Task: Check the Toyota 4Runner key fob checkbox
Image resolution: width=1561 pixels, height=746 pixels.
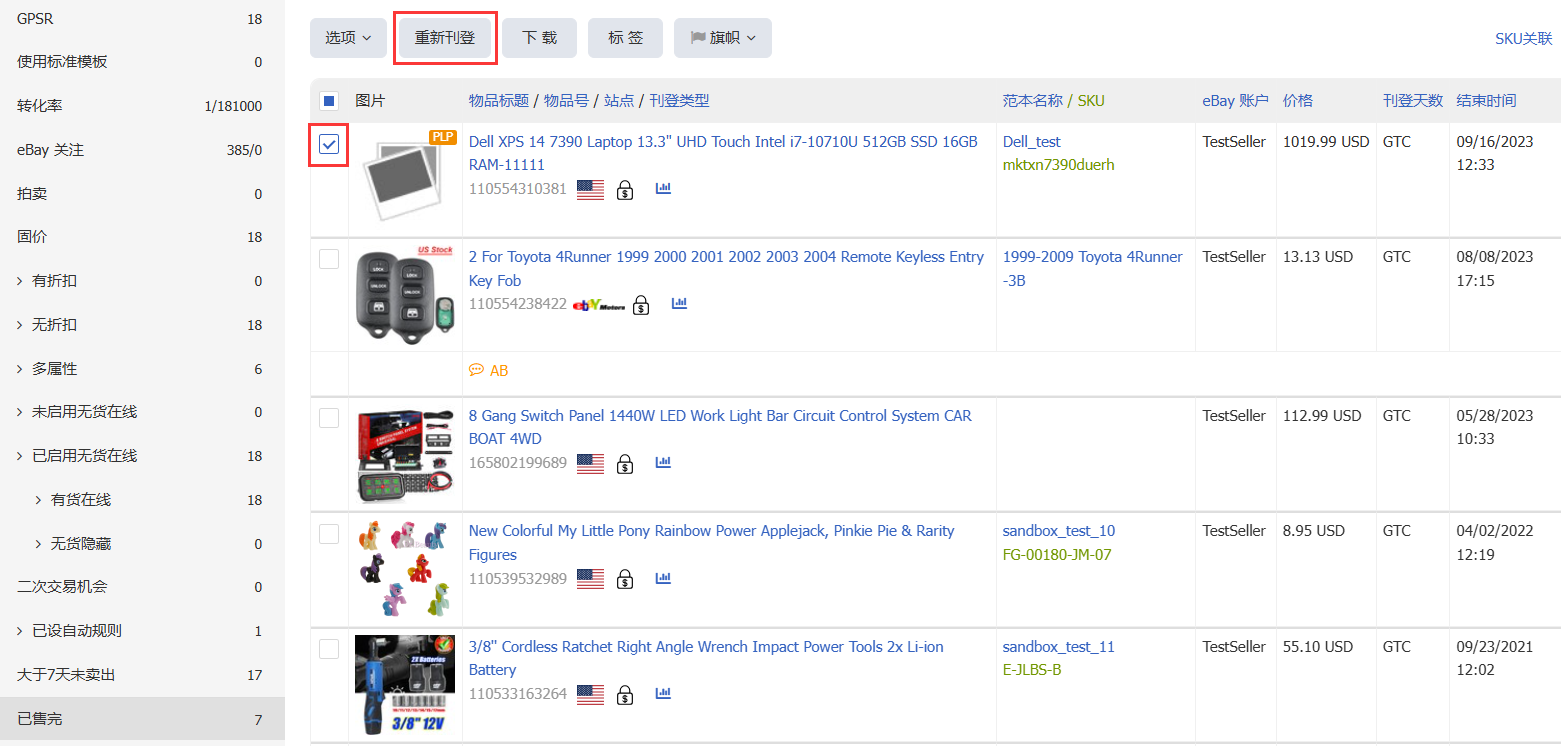Action: (x=329, y=259)
